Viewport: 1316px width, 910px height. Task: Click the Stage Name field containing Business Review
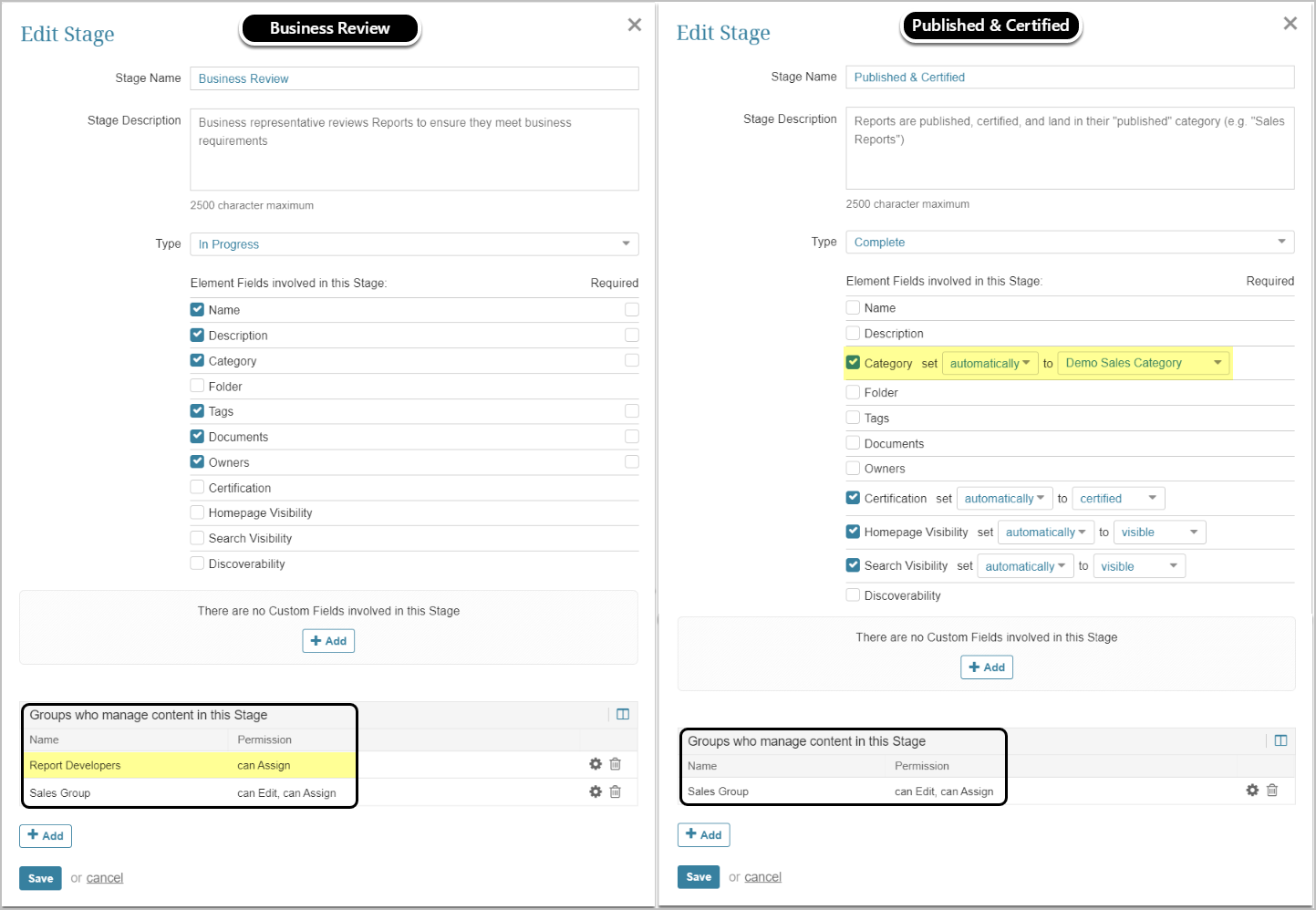coord(414,78)
